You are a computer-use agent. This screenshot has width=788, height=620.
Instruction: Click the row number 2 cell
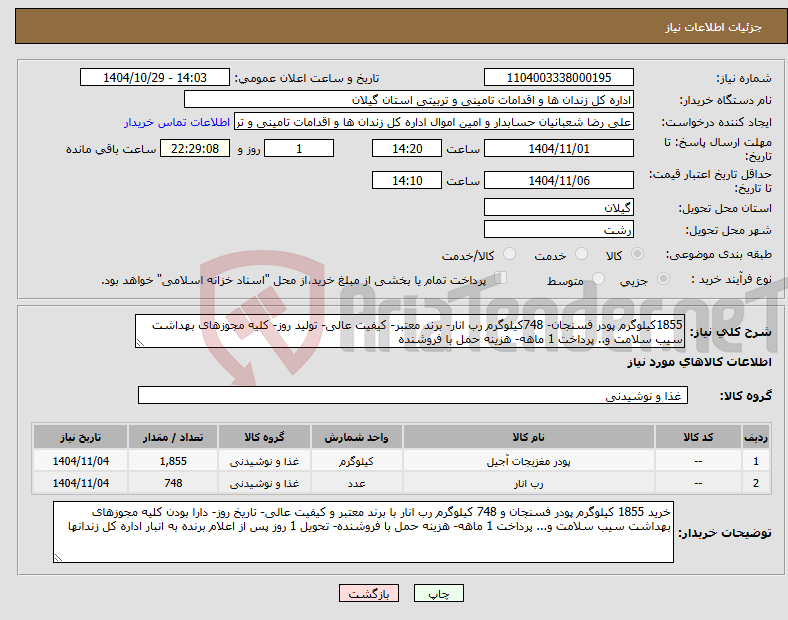click(756, 483)
